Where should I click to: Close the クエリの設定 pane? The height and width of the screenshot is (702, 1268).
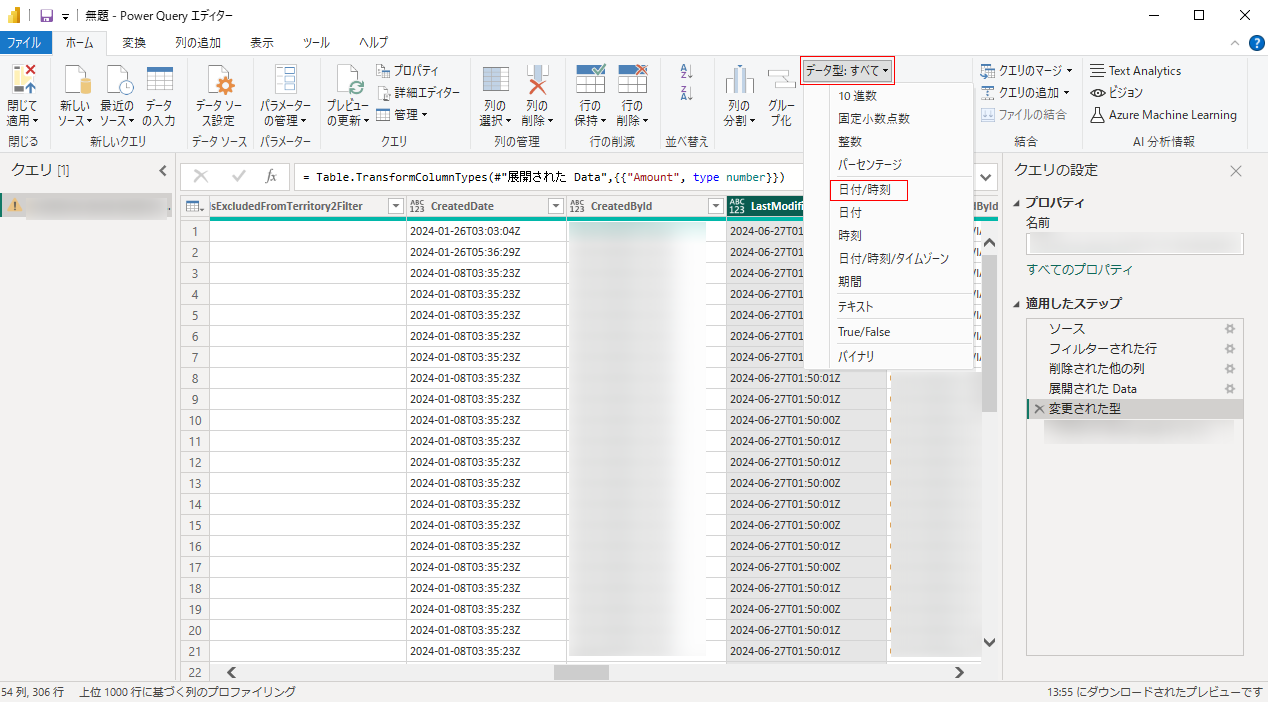coord(1236,171)
